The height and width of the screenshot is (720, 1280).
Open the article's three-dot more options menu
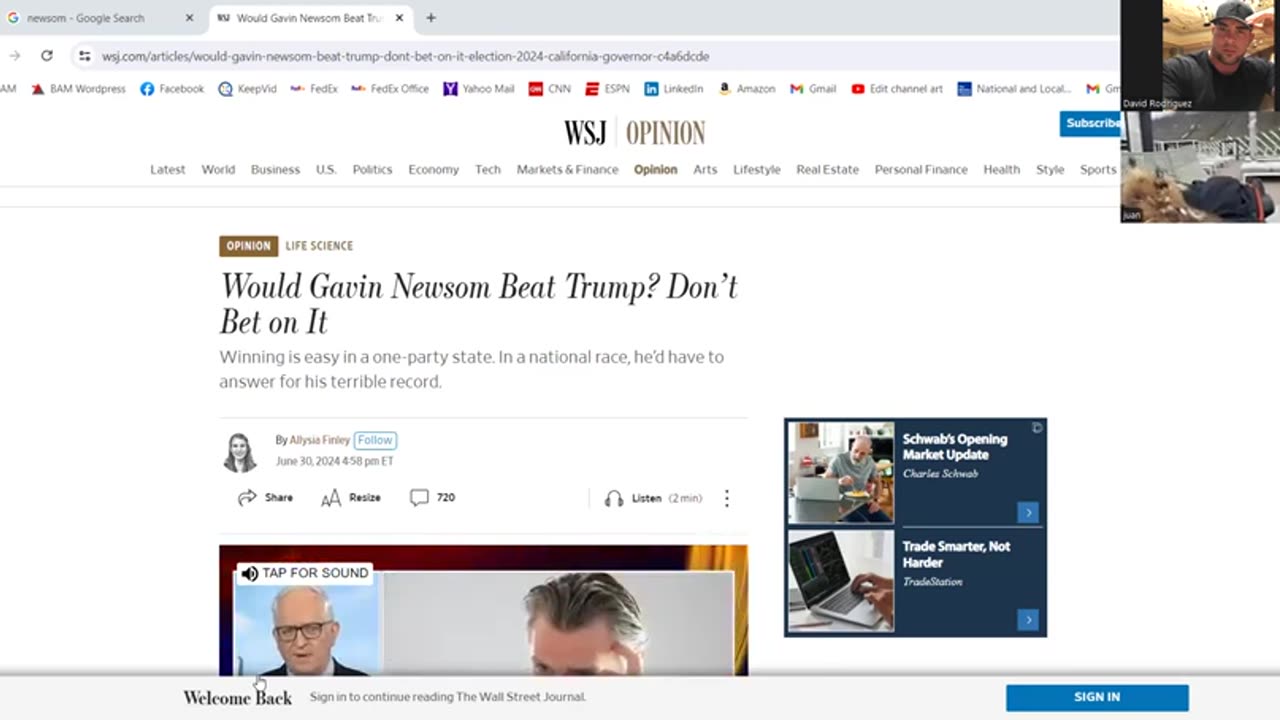pyautogui.click(x=727, y=498)
